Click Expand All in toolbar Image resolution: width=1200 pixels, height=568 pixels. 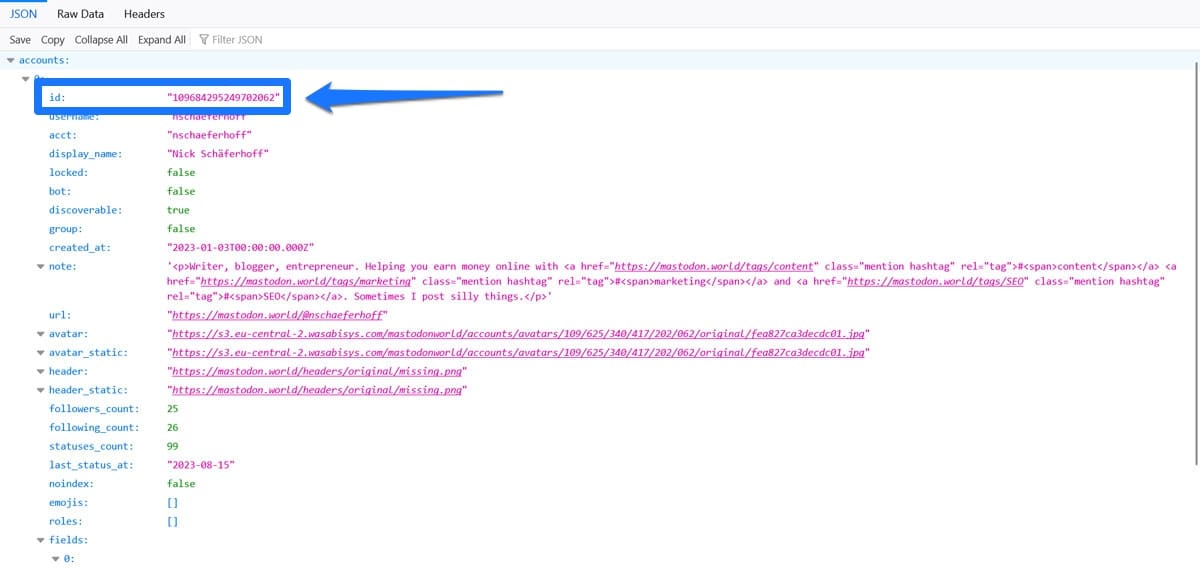[162, 40]
